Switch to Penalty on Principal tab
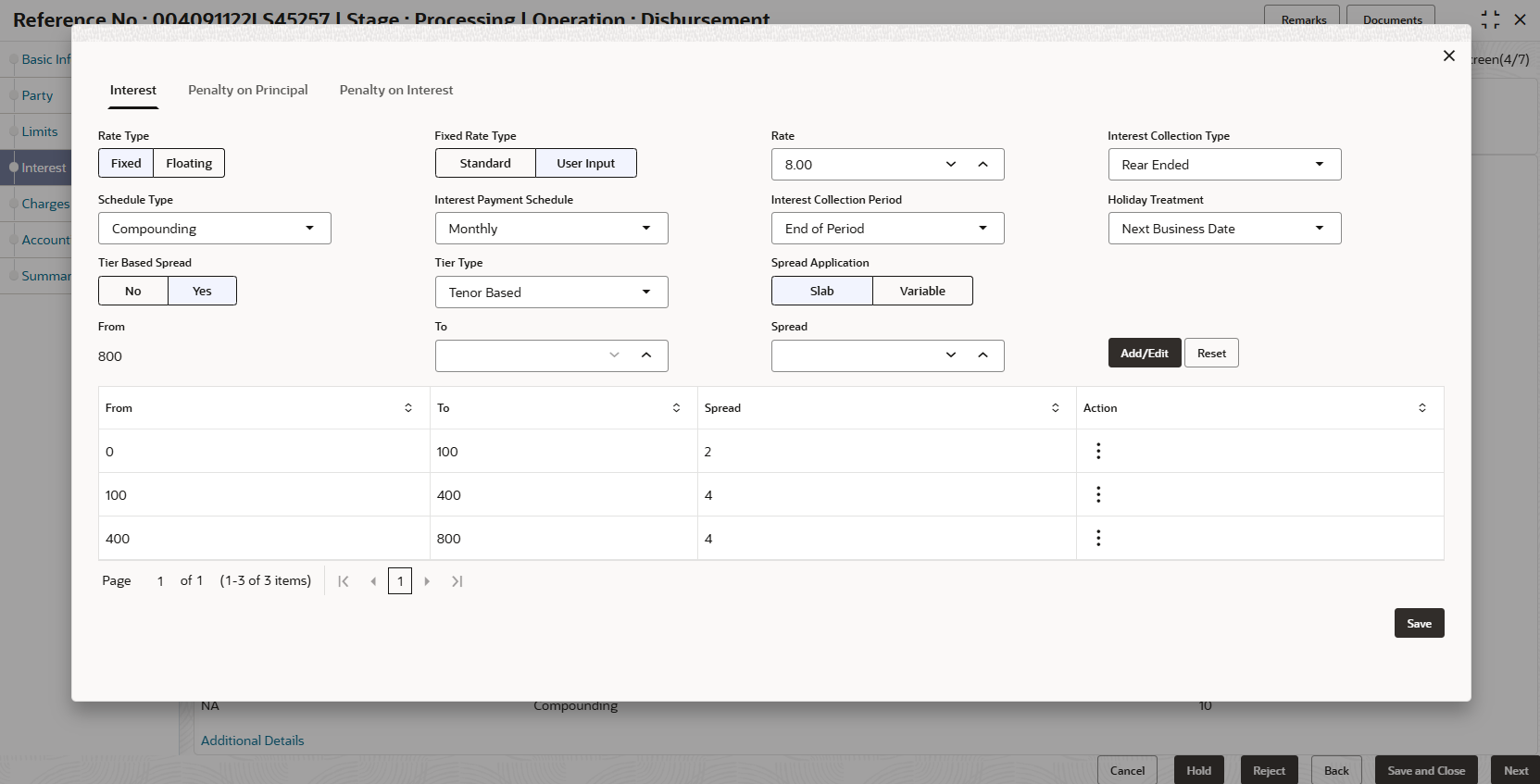 (248, 90)
